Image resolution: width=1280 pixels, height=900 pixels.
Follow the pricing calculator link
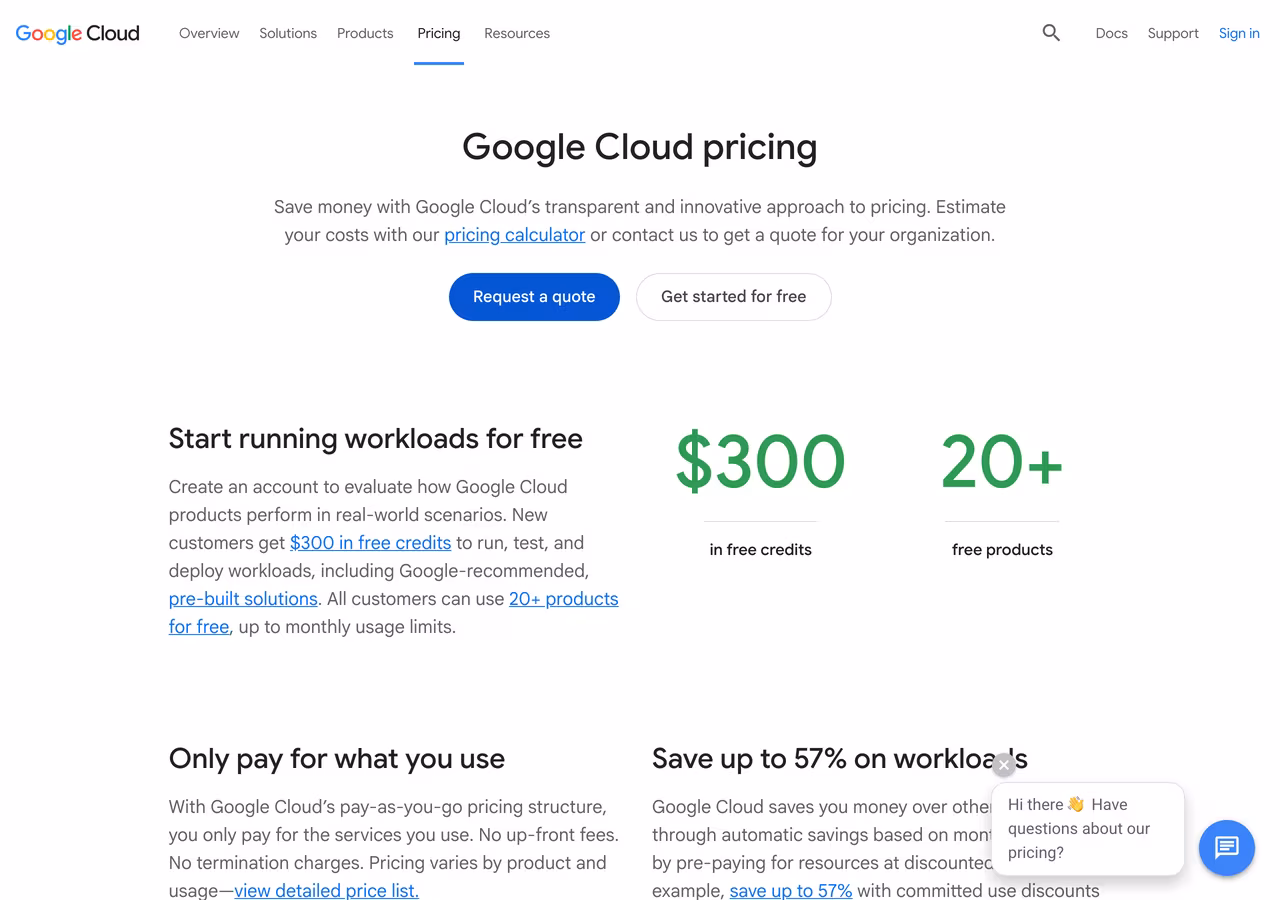[514, 235]
